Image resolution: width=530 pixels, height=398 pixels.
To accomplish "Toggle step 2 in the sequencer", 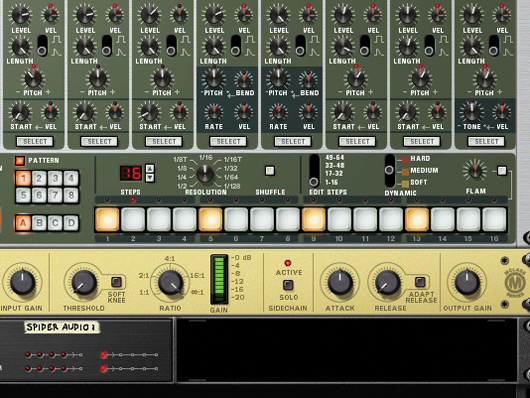I will [x=133, y=219].
